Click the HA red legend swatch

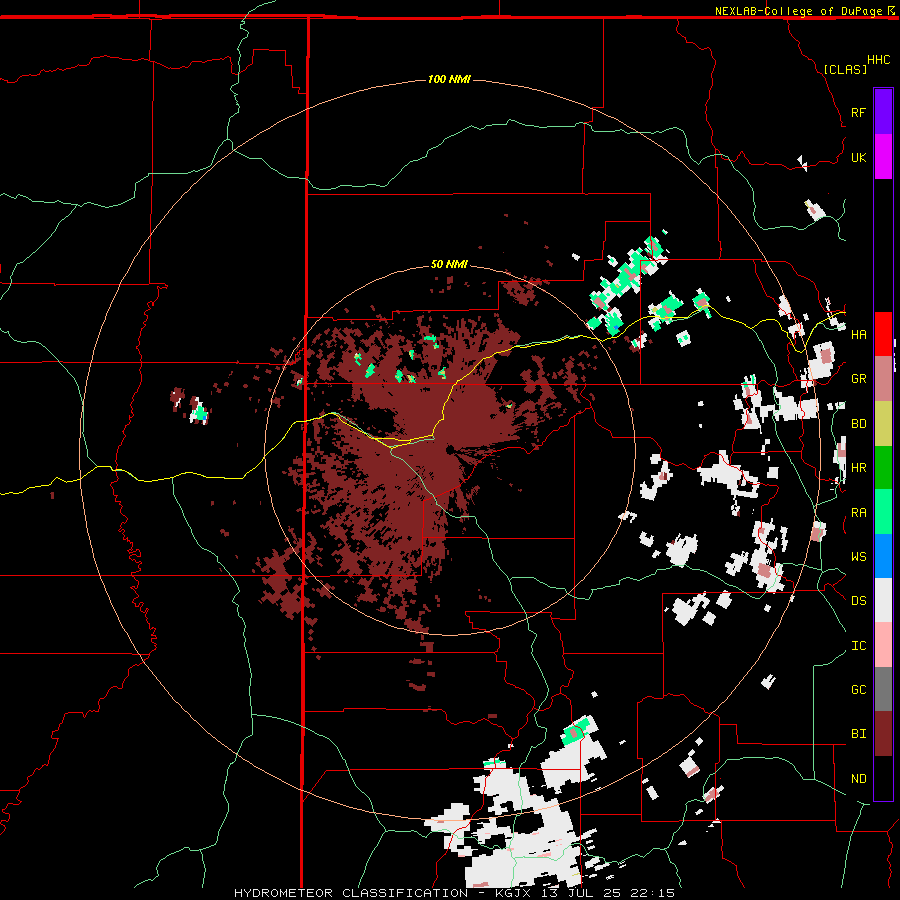click(883, 334)
